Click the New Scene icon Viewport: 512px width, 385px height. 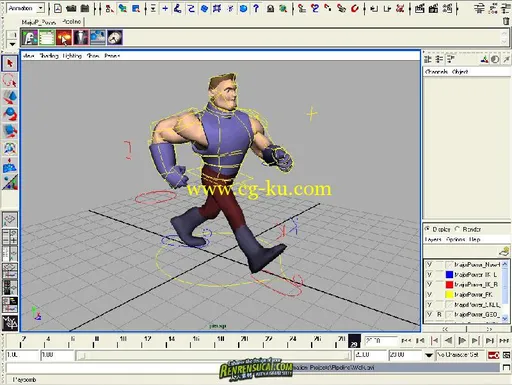58,8
